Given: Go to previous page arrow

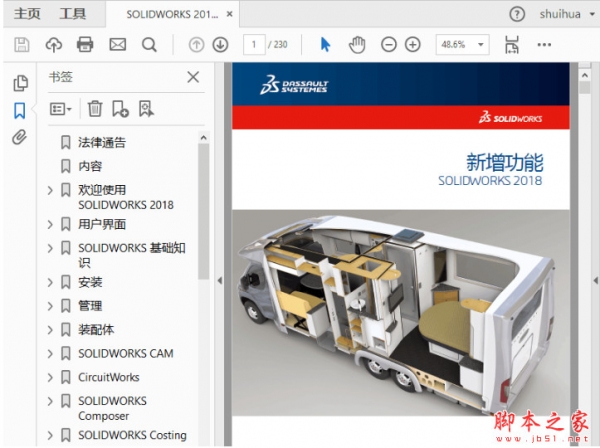Looking at the screenshot, I should [196, 45].
